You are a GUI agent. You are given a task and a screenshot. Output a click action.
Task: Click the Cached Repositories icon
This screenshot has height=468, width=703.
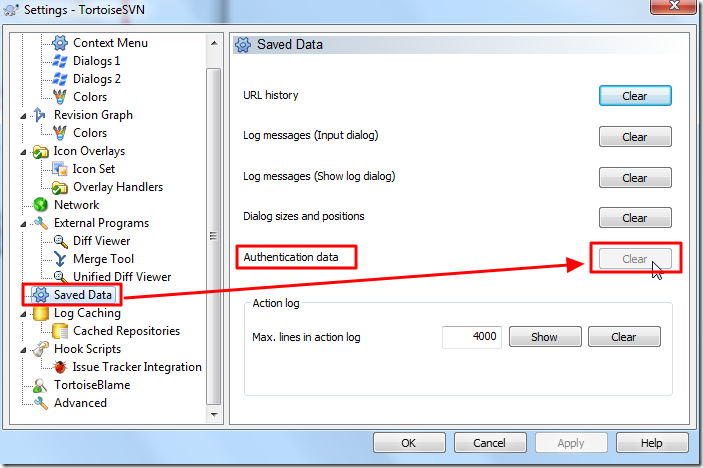pyautogui.click(x=60, y=331)
